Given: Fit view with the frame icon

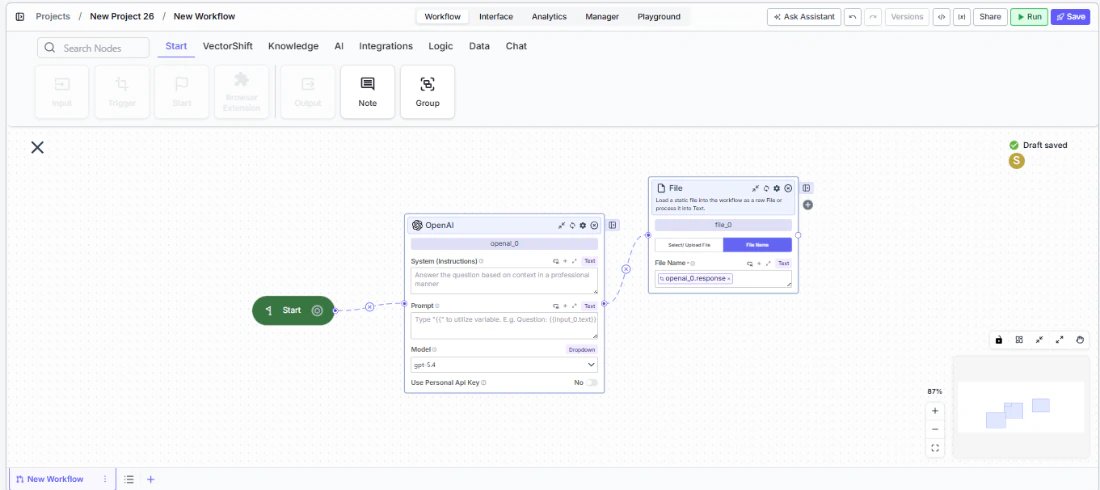Looking at the screenshot, I should 934,448.
